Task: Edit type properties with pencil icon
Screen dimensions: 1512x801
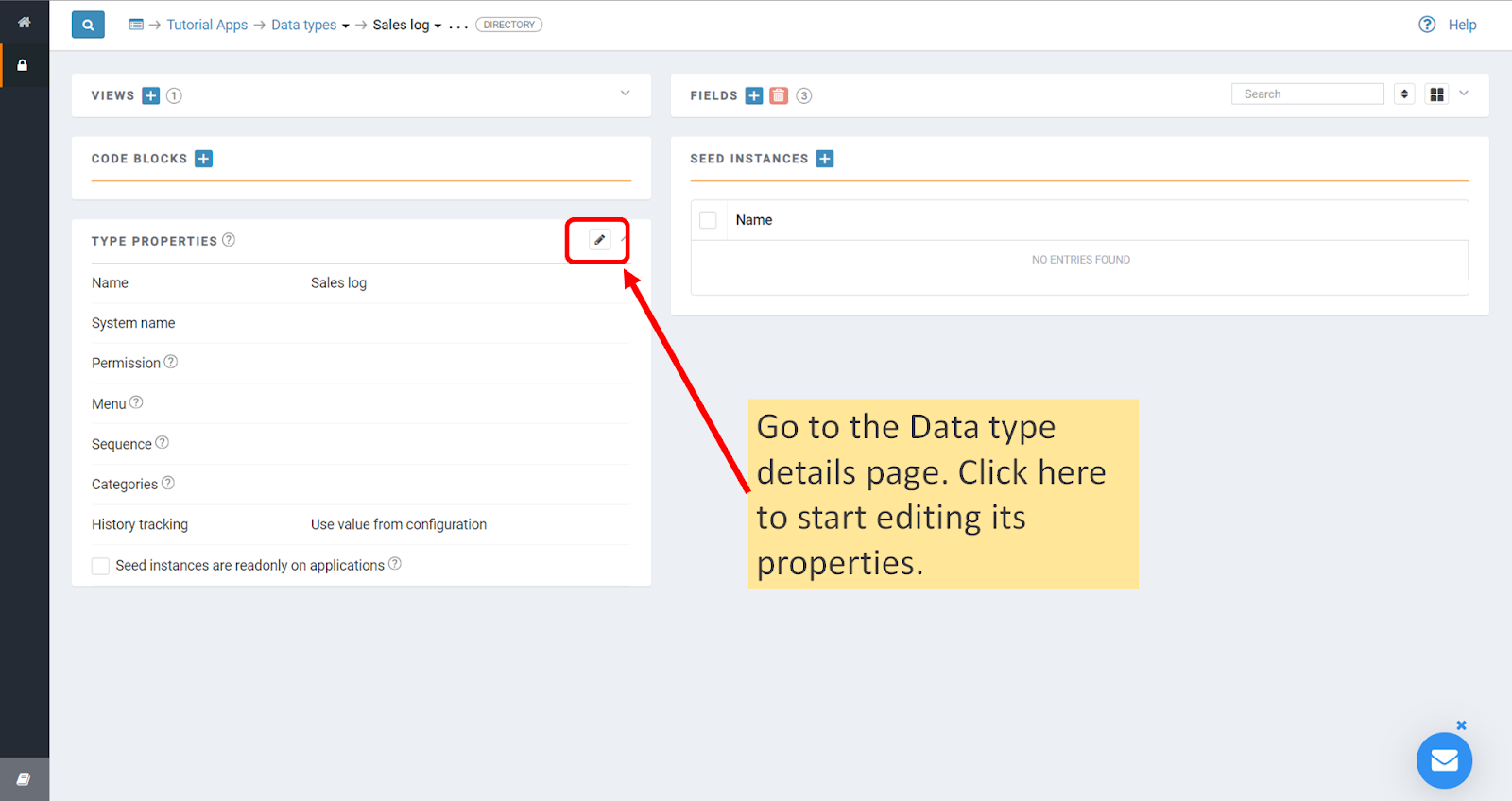Action: click(x=599, y=240)
